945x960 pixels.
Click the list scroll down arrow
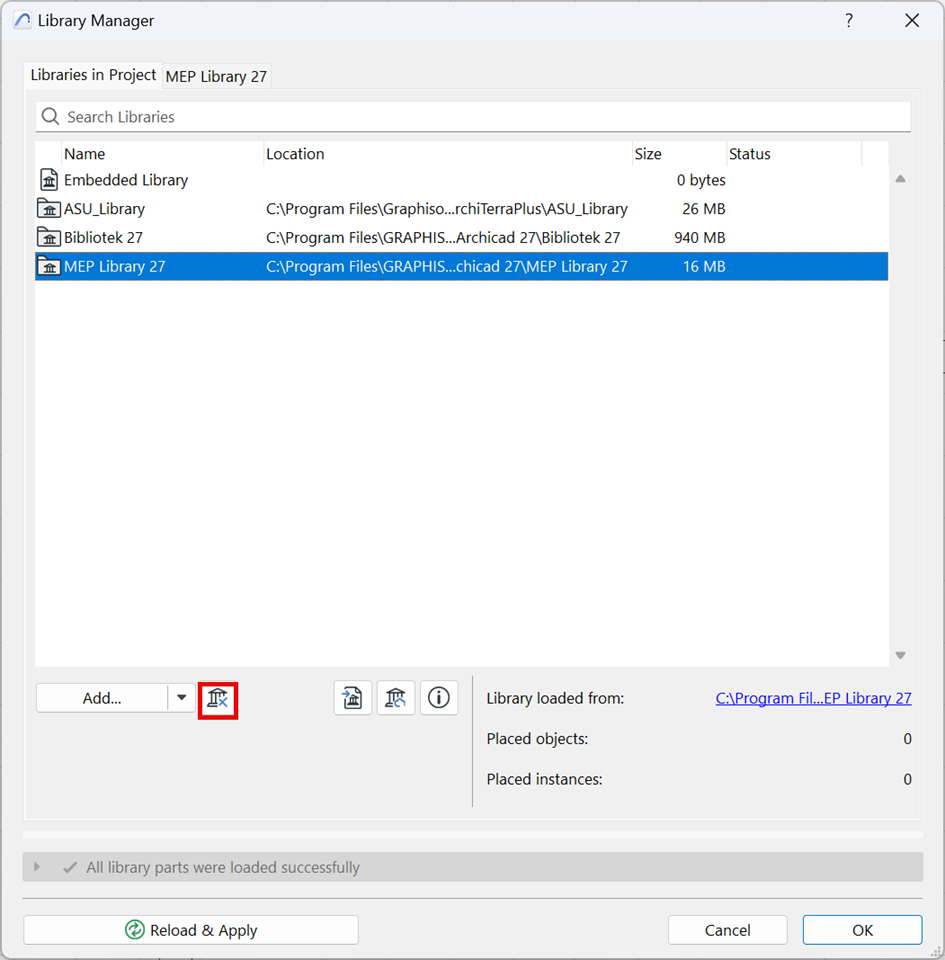[900, 655]
